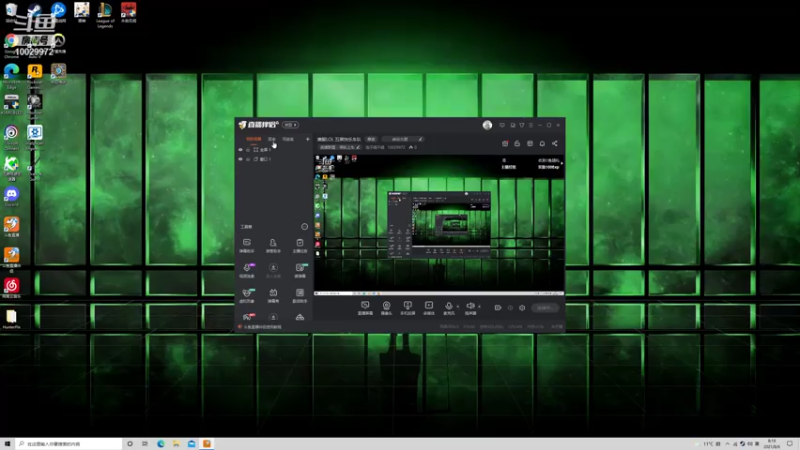
Task: Click the button next to the stream title
Action: coord(371,139)
